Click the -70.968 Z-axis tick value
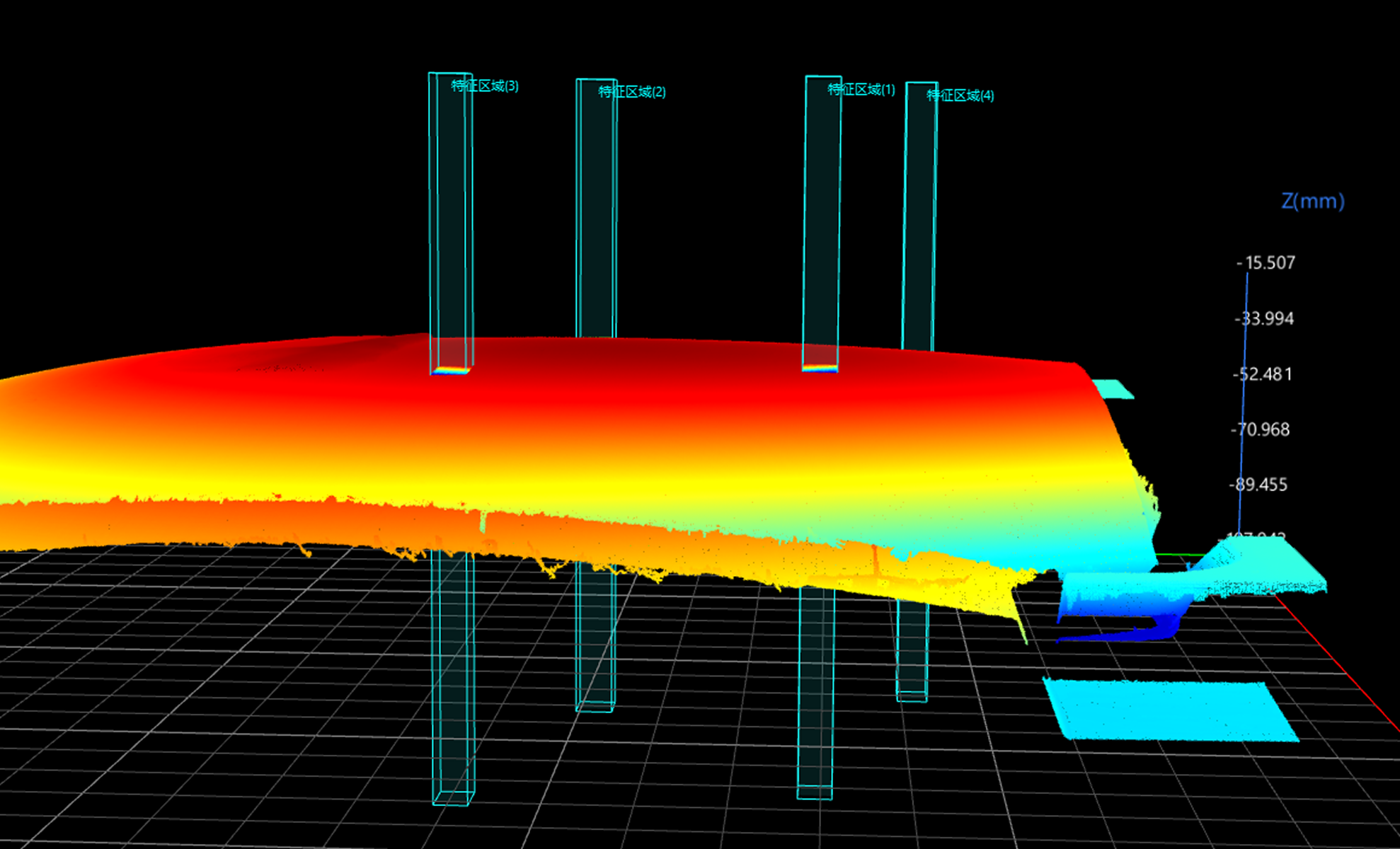Image resolution: width=1400 pixels, height=849 pixels. [x=1262, y=429]
